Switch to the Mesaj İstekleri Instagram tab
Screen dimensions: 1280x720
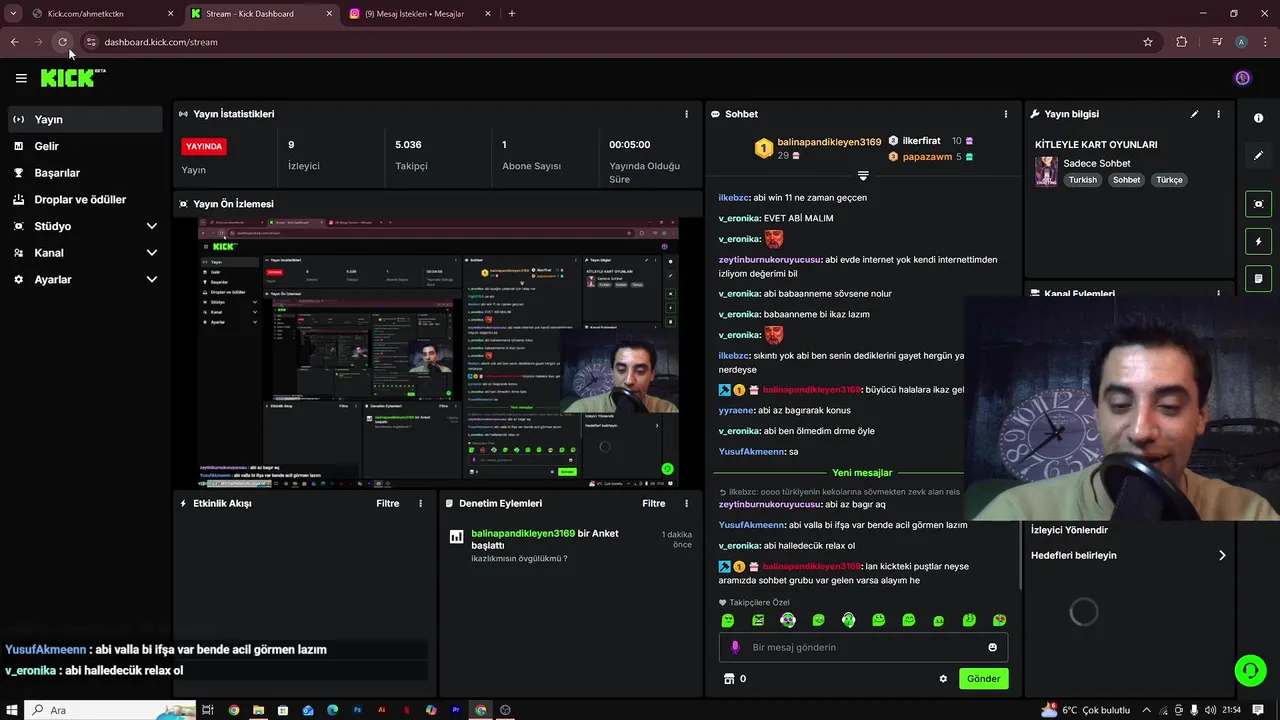[x=420, y=14]
